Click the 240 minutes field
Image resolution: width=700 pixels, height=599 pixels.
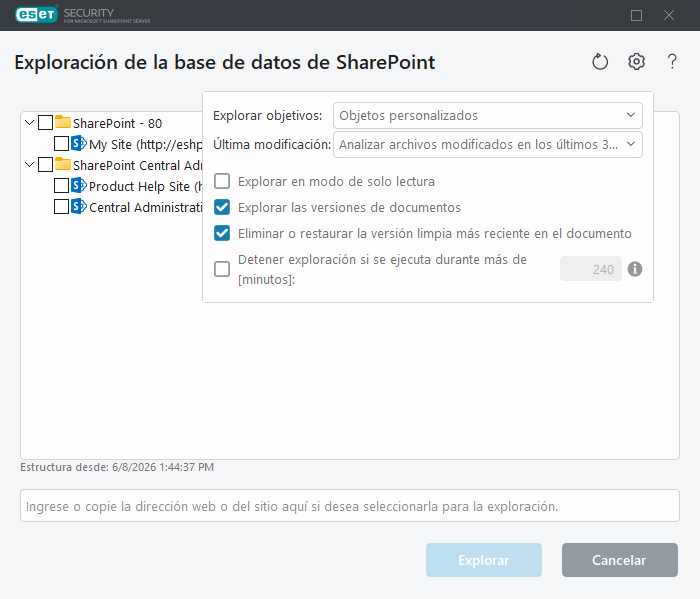(x=591, y=269)
